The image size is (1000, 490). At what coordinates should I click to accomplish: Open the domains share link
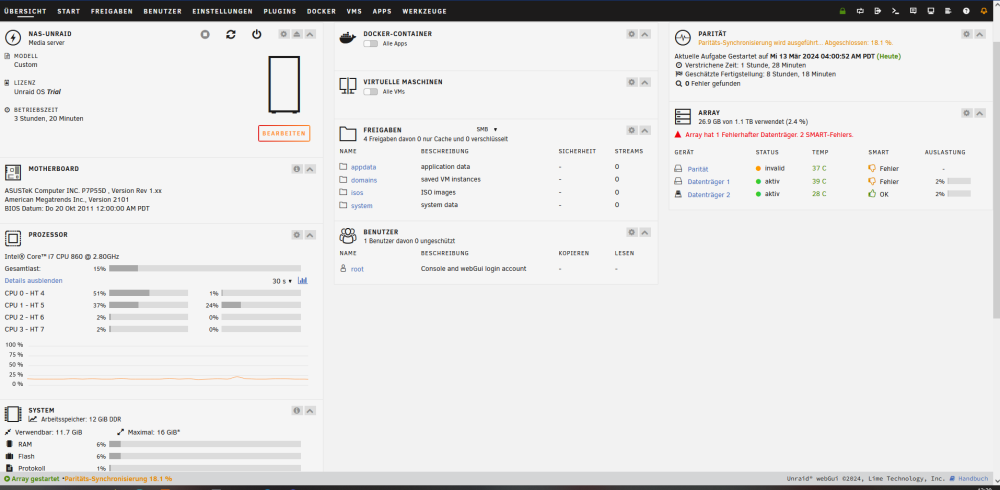(364, 180)
